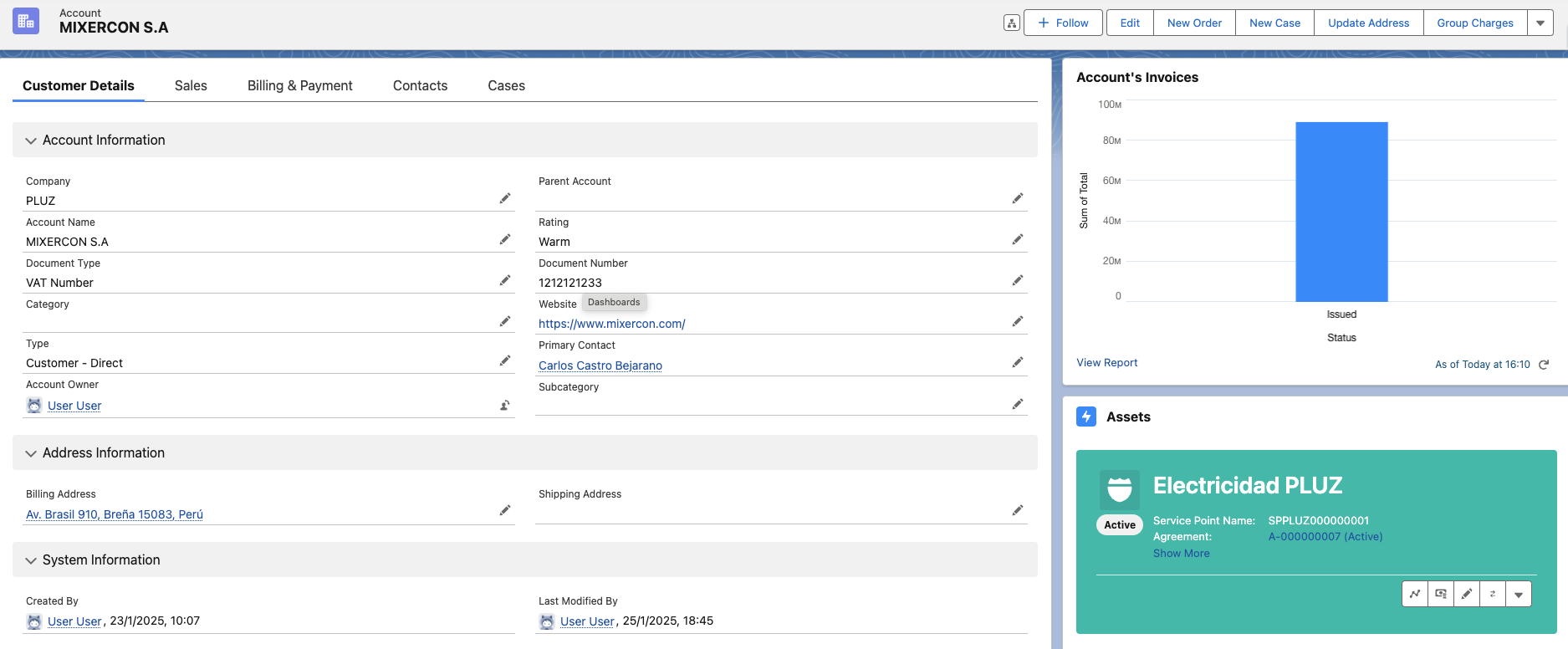The width and height of the screenshot is (1568, 649).
Task: Follow this account
Action: (1063, 23)
